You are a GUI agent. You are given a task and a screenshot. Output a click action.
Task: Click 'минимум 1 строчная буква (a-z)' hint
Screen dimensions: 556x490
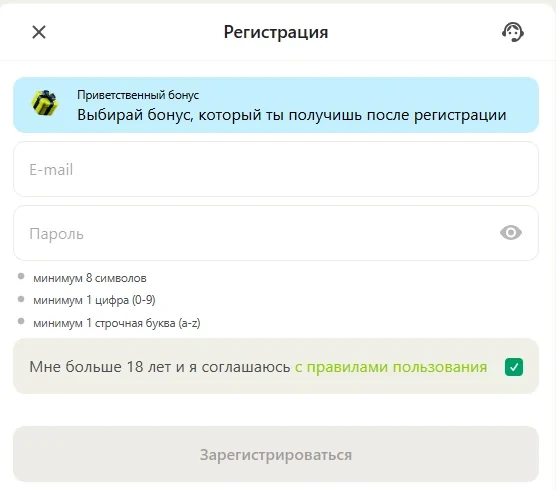[x=117, y=323]
